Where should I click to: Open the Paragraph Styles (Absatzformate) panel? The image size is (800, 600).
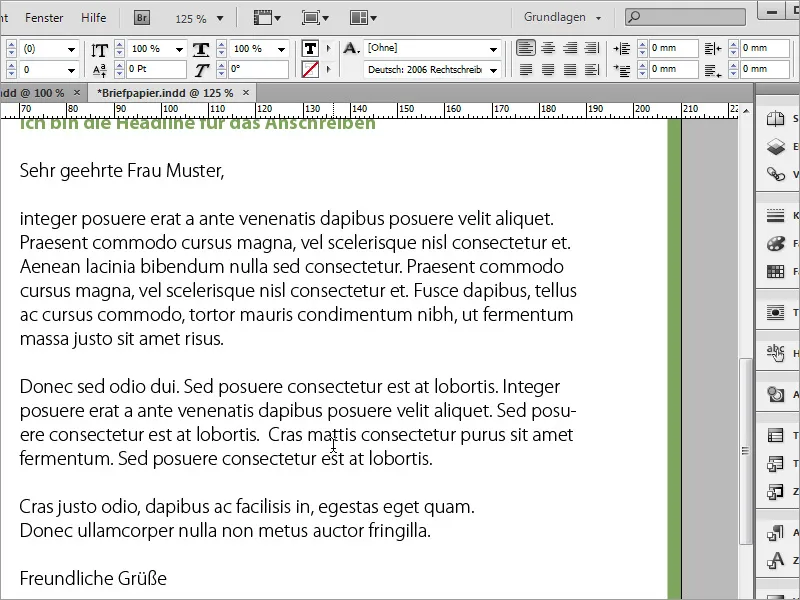click(x=776, y=533)
